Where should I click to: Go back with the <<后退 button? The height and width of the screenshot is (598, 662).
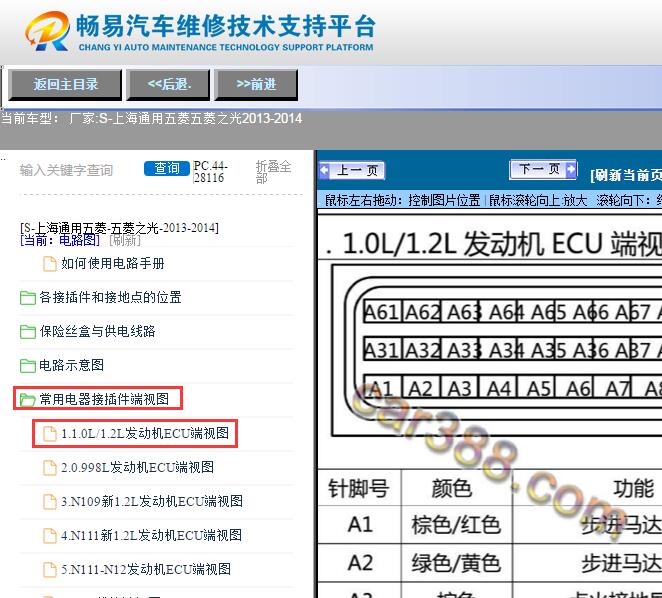pyautogui.click(x=169, y=84)
